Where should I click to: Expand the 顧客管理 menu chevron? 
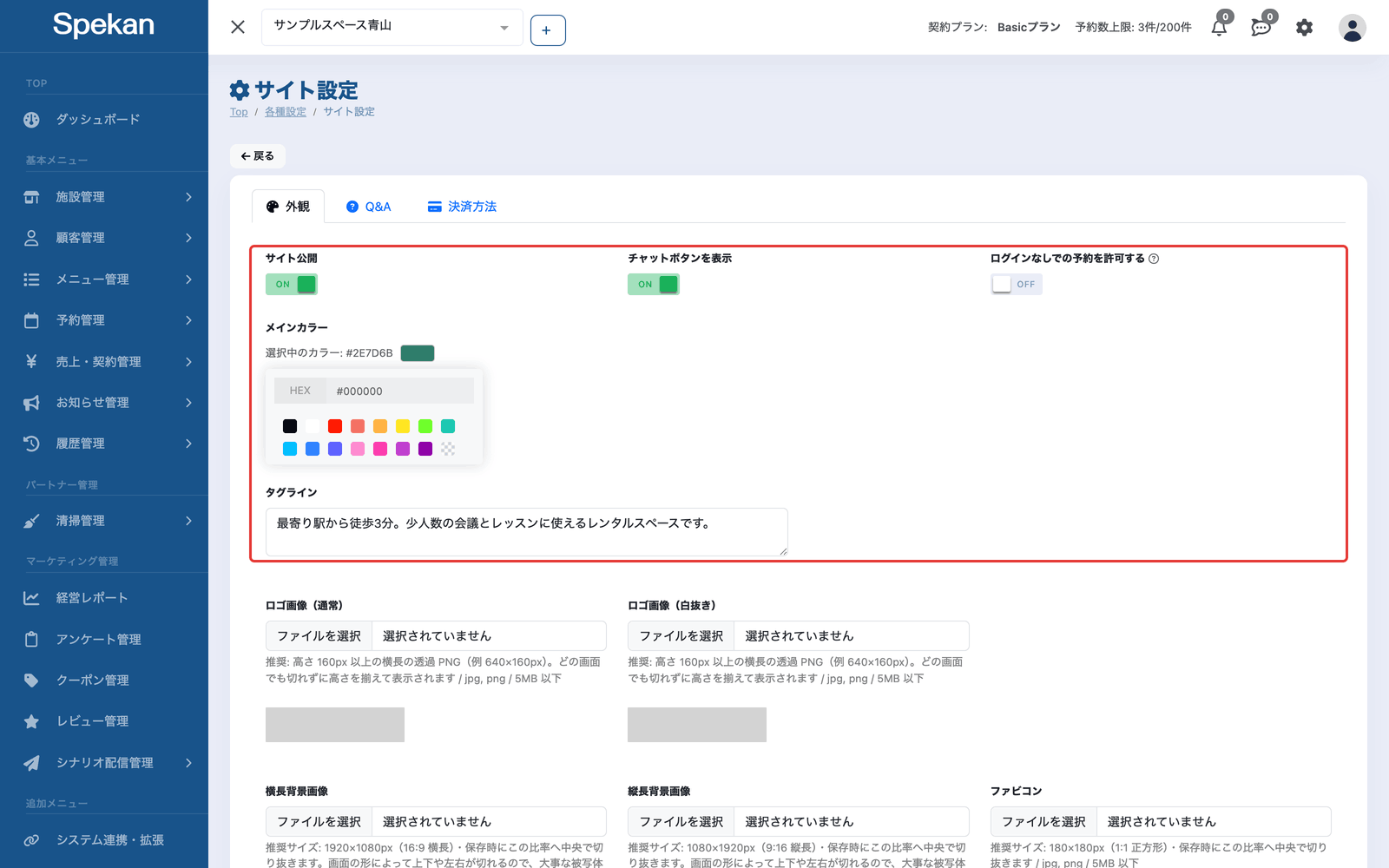(x=188, y=238)
